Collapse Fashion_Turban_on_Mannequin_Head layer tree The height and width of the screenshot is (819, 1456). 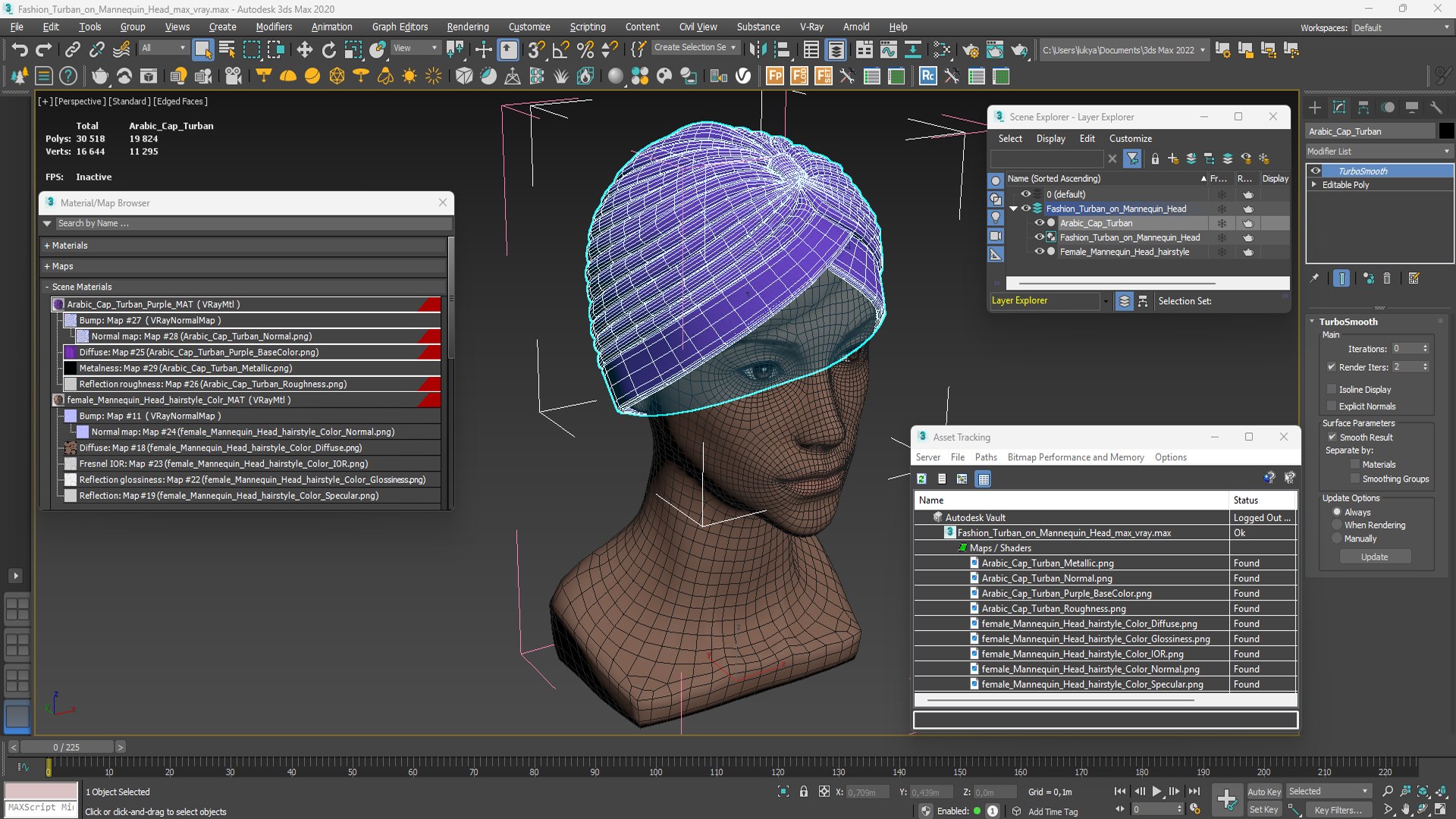coord(1014,209)
